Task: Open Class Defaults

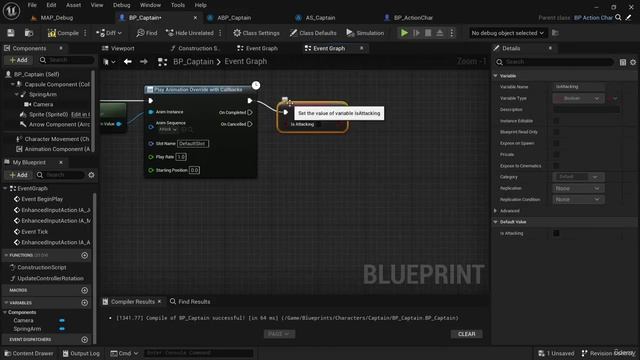Action: (313, 33)
